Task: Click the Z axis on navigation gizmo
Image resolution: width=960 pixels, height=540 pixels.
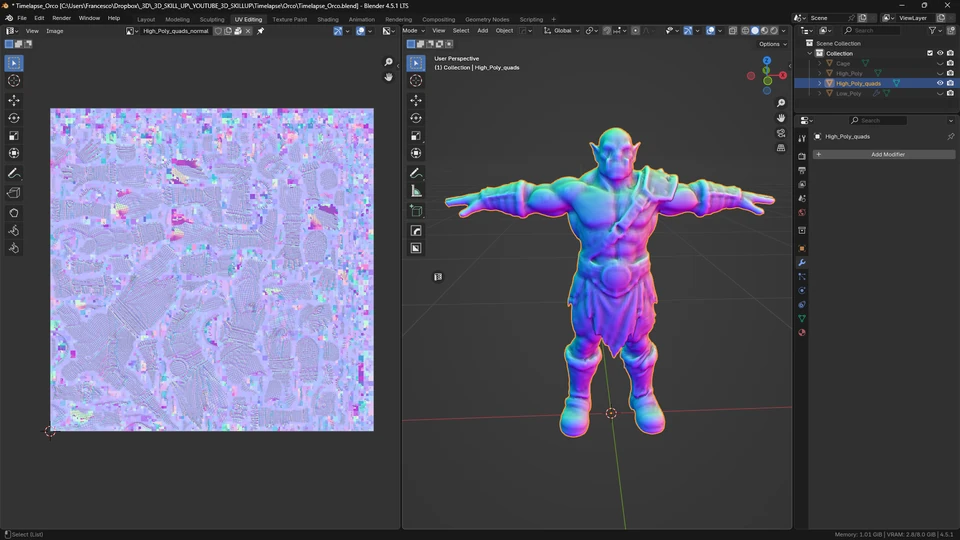Action: [767, 61]
